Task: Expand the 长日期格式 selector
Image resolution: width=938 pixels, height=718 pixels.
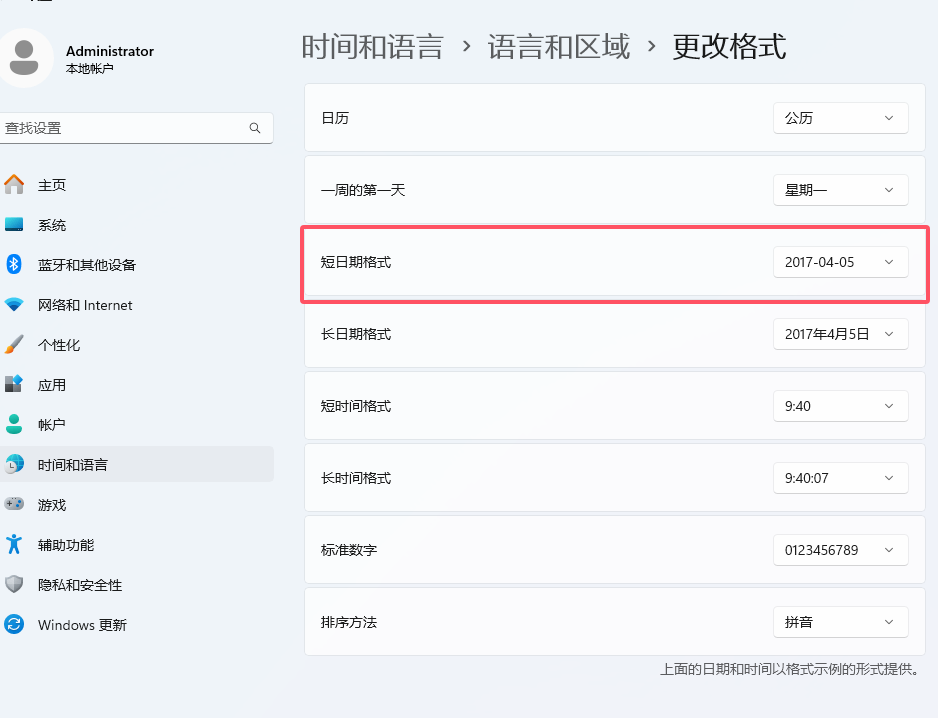Action: click(840, 333)
